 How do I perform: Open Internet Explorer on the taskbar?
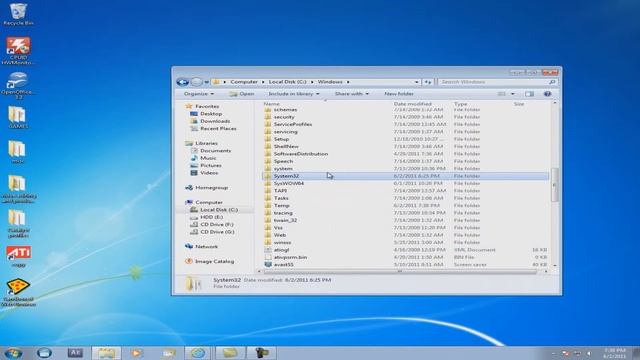point(198,353)
